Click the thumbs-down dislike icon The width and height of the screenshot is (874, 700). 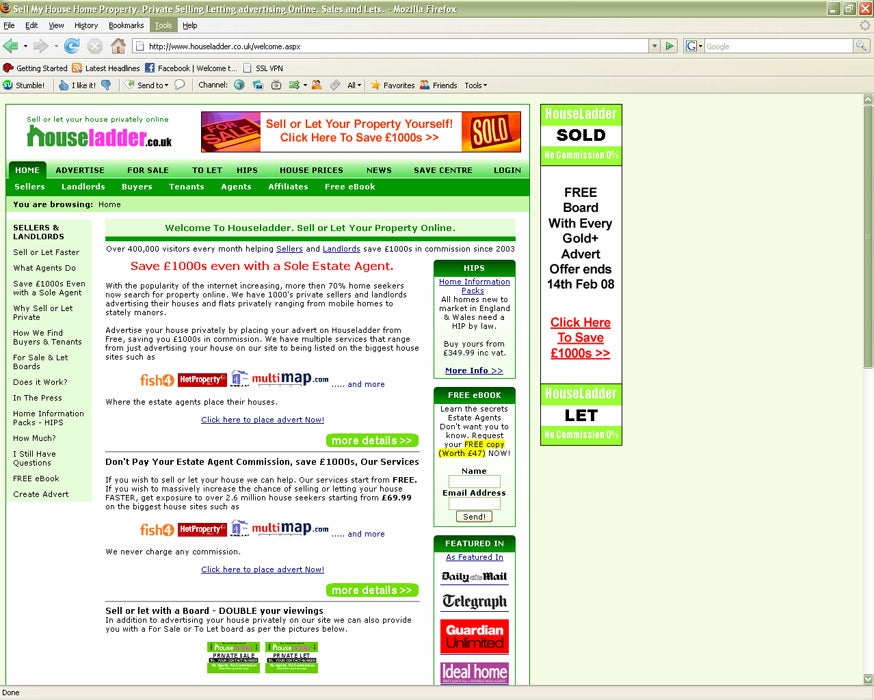point(106,85)
